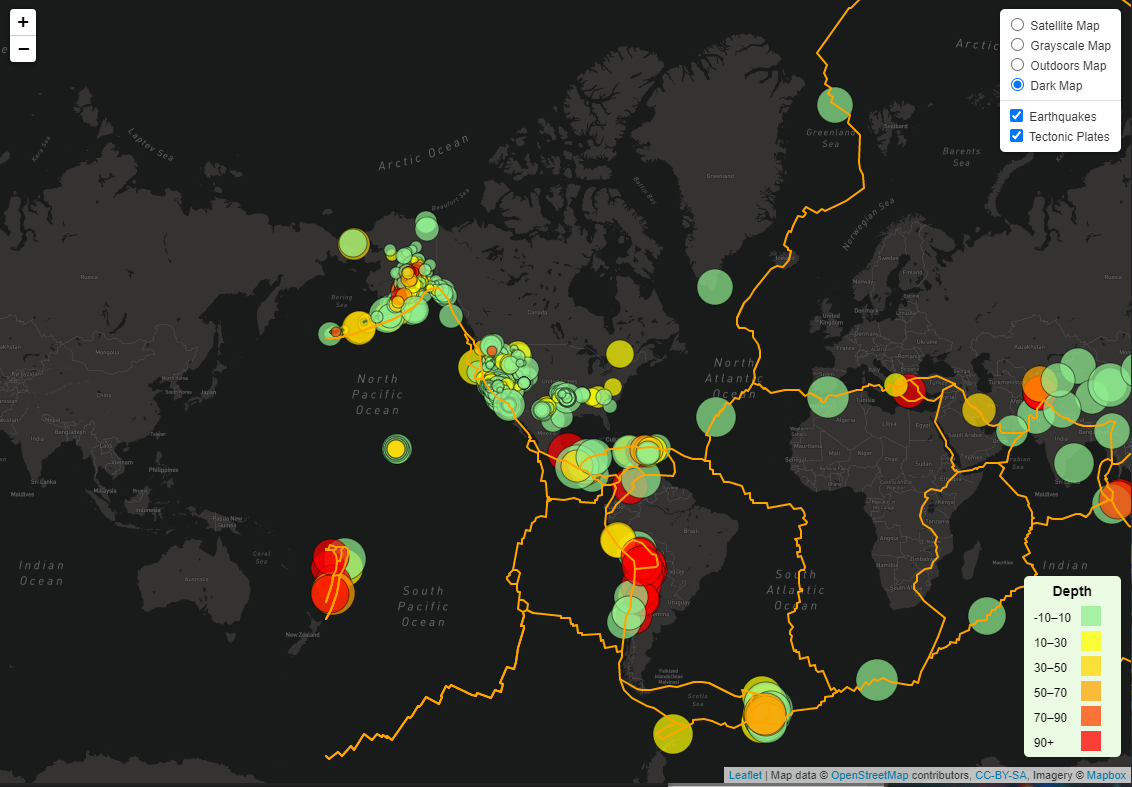
Task: Click the zoom in (+) control
Action: [x=22, y=21]
